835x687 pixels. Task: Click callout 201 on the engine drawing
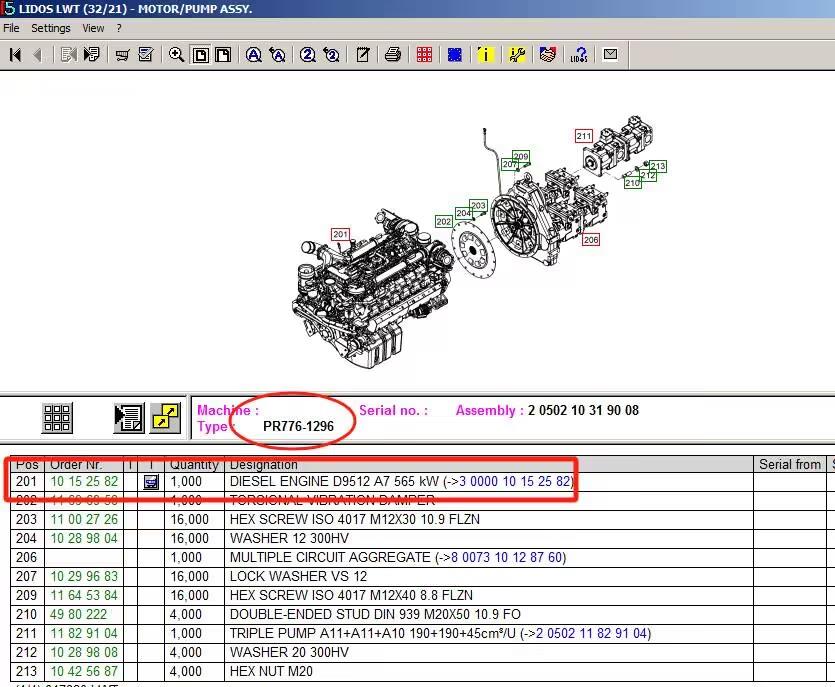tap(340, 234)
